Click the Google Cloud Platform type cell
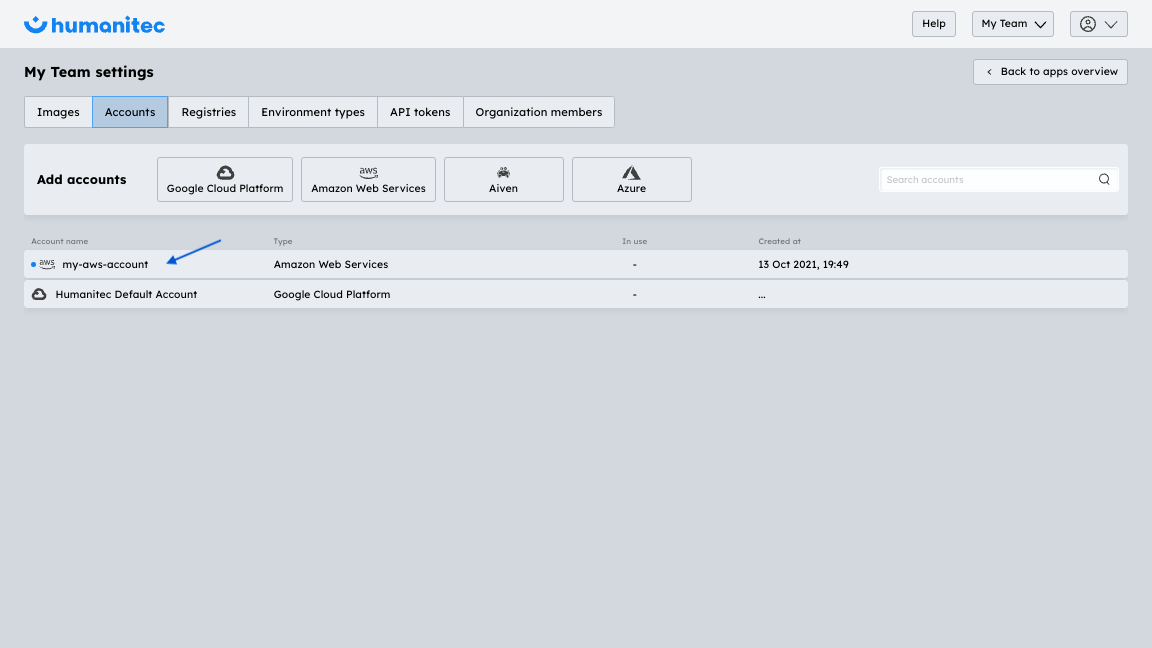 pyautogui.click(x=332, y=294)
